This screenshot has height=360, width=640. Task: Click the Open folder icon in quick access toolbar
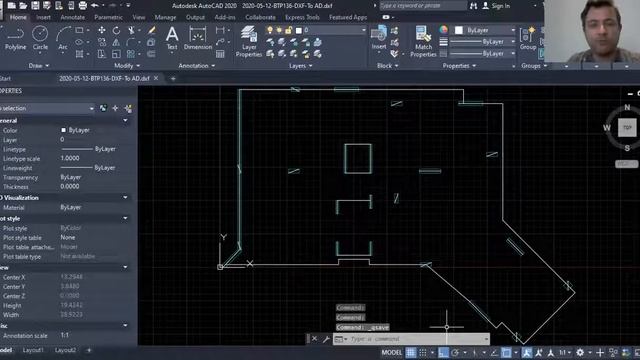pos(23,6)
